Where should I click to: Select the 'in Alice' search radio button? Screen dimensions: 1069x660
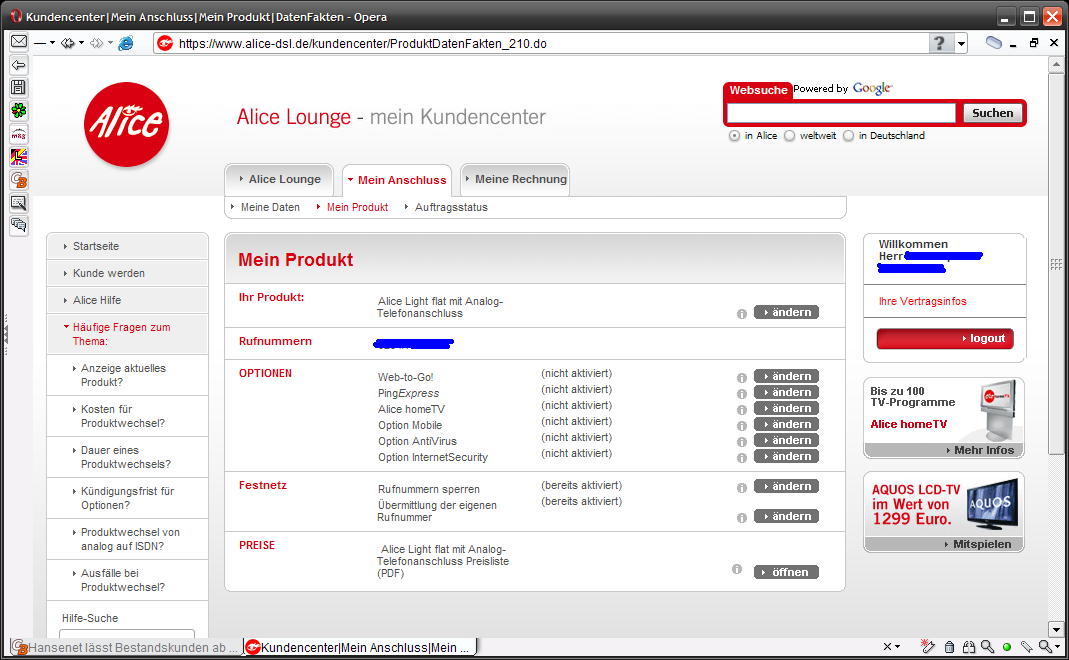[x=734, y=136]
